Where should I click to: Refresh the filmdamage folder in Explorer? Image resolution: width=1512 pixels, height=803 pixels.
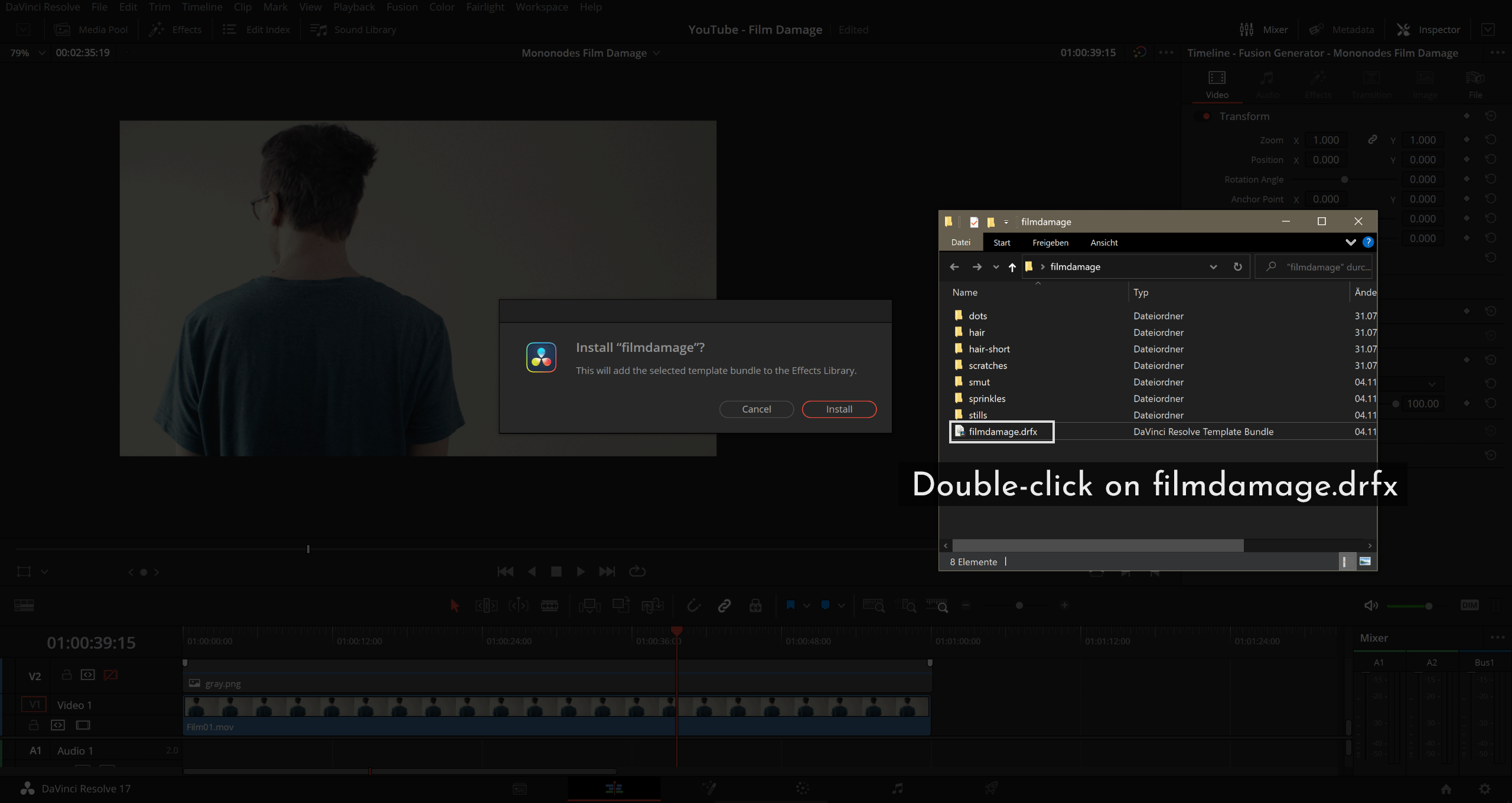click(x=1237, y=267)
